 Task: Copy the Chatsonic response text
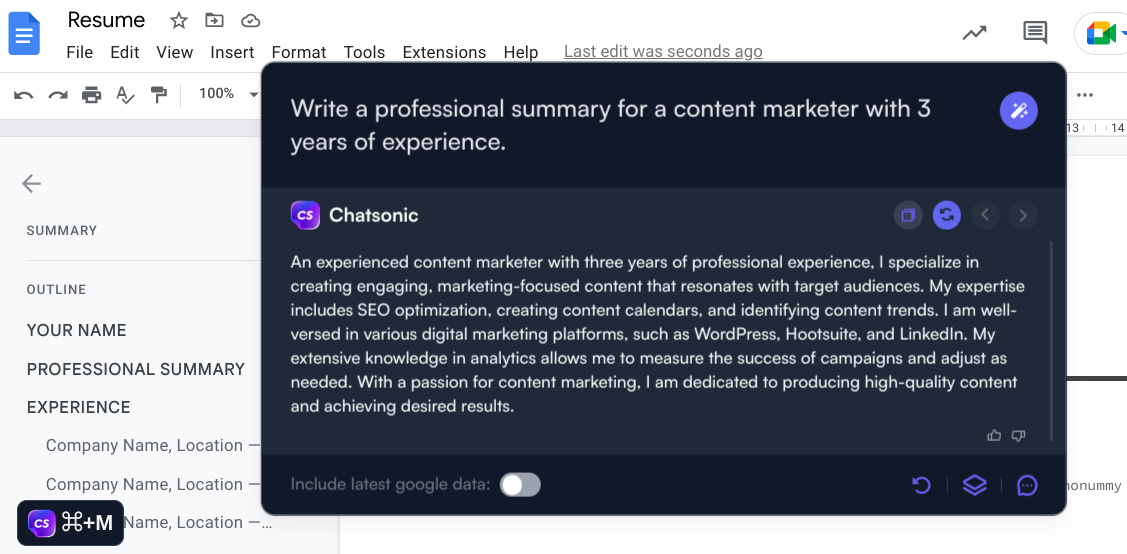pyautogui.click(x=908, y=215)
